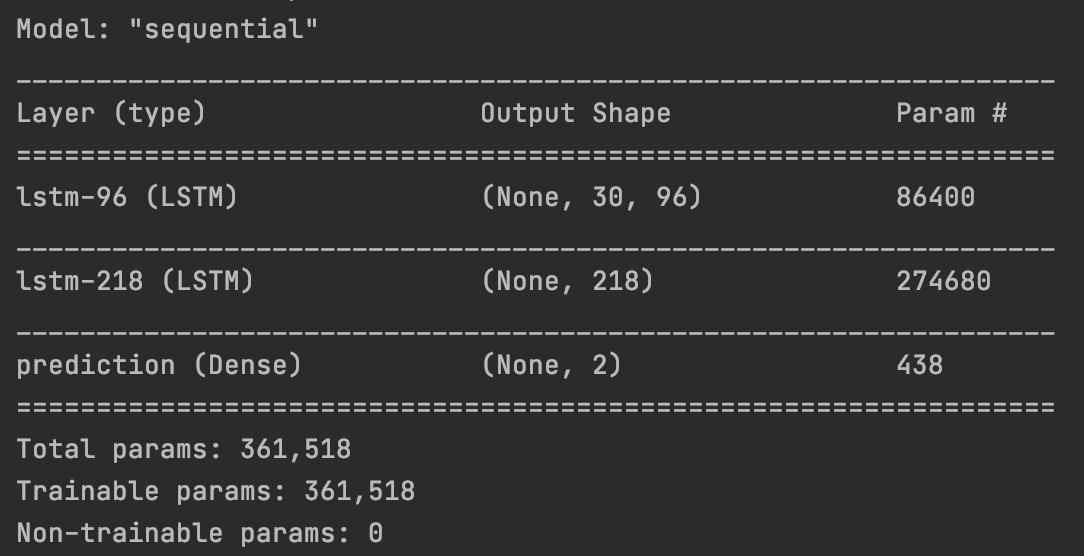
Task: Click the "Trainable params: 361,518" line
Action: pos(216,491)
